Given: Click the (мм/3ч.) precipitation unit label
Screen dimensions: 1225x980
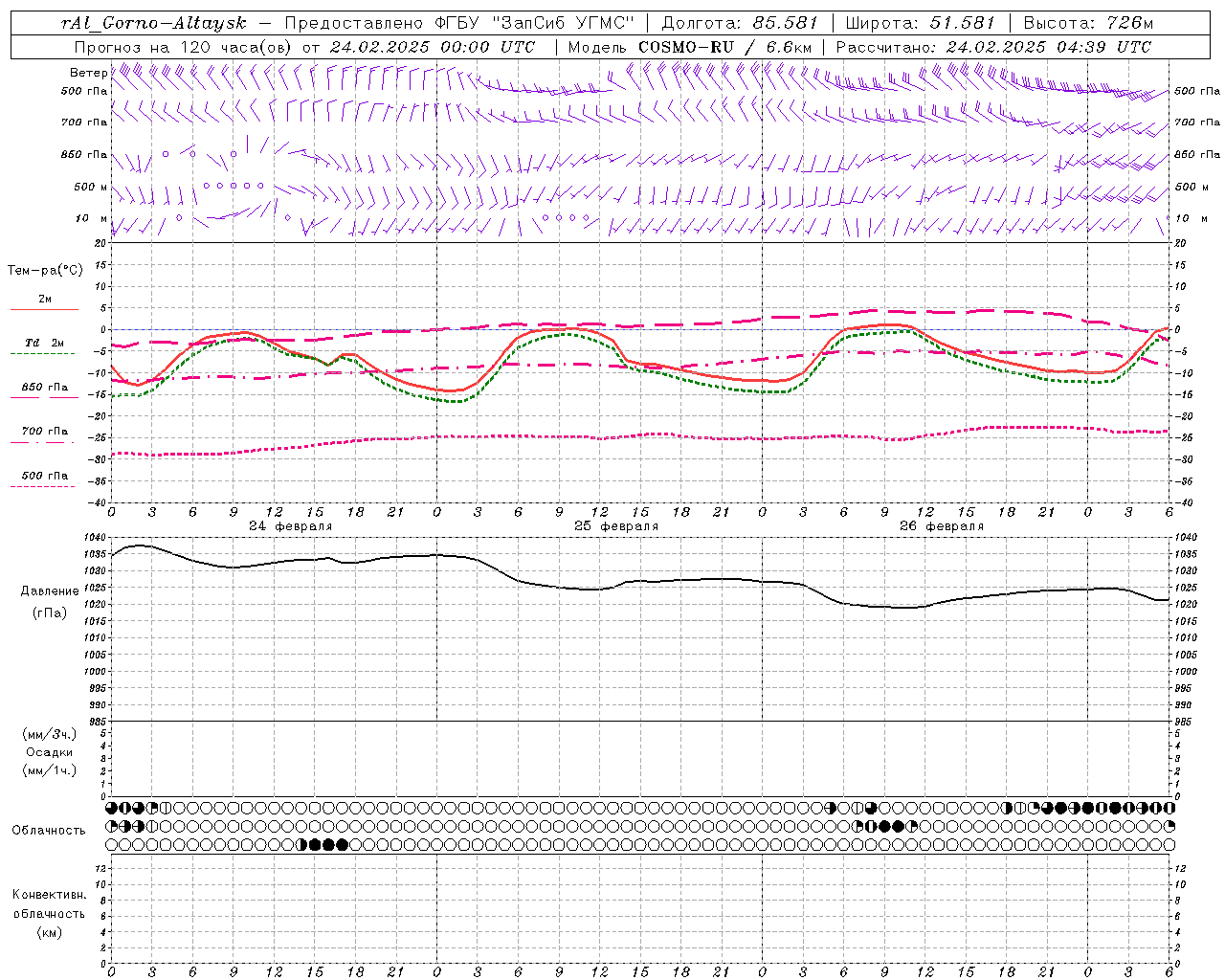Looking at the screenshot, I should [x=50, y=734].
